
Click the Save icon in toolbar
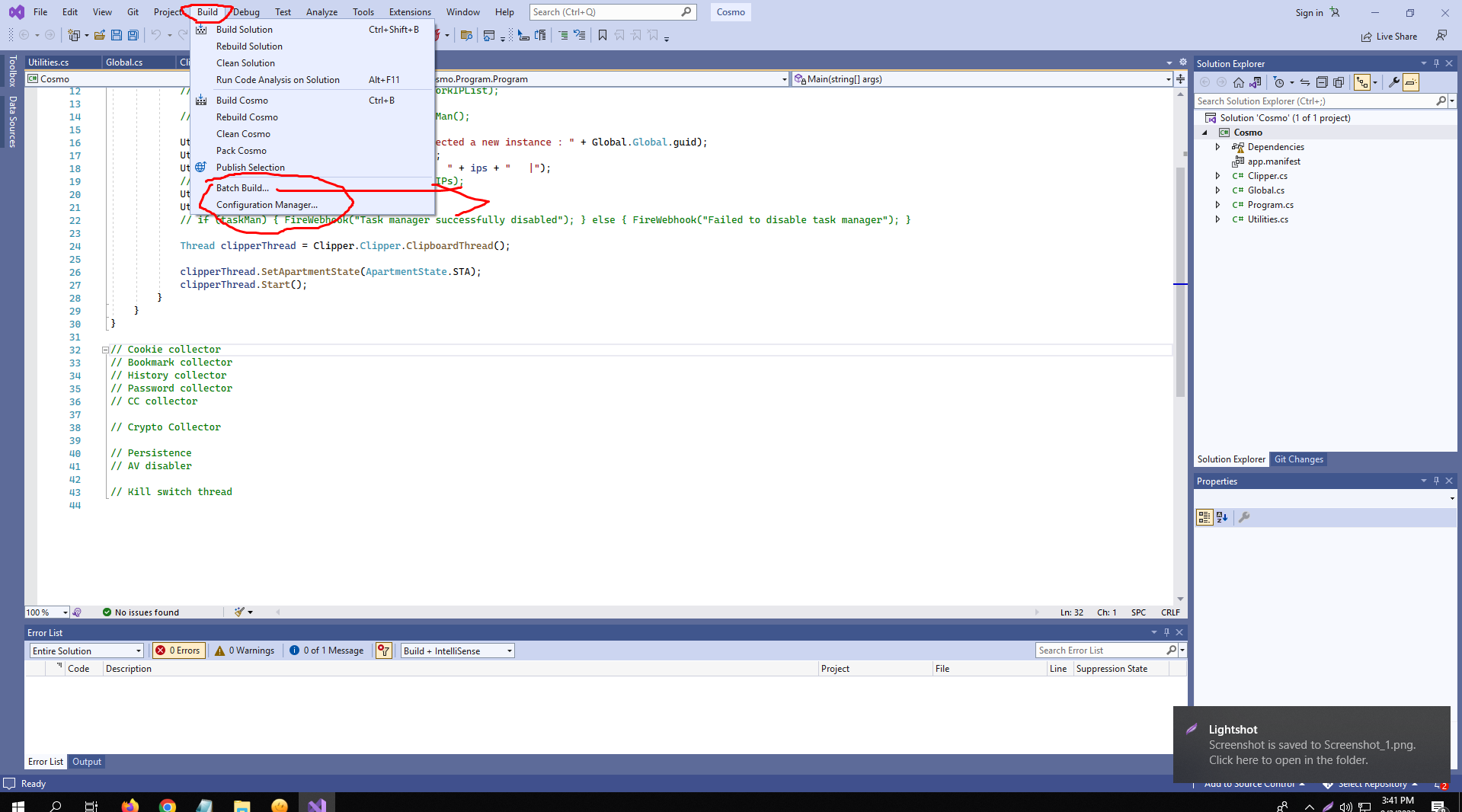pos(117,35)
